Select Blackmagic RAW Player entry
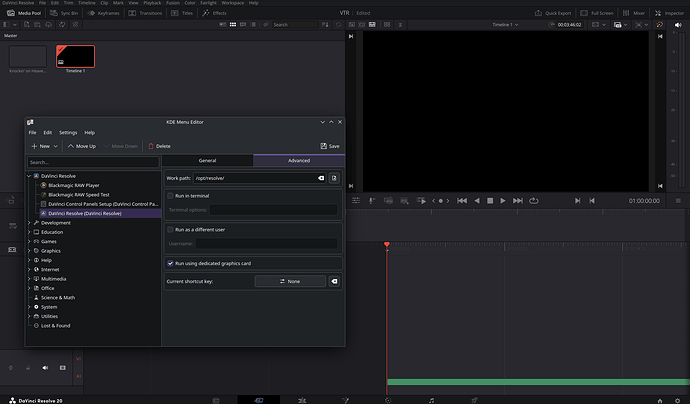This screenshot has width=690, height=404. [73, 186]
